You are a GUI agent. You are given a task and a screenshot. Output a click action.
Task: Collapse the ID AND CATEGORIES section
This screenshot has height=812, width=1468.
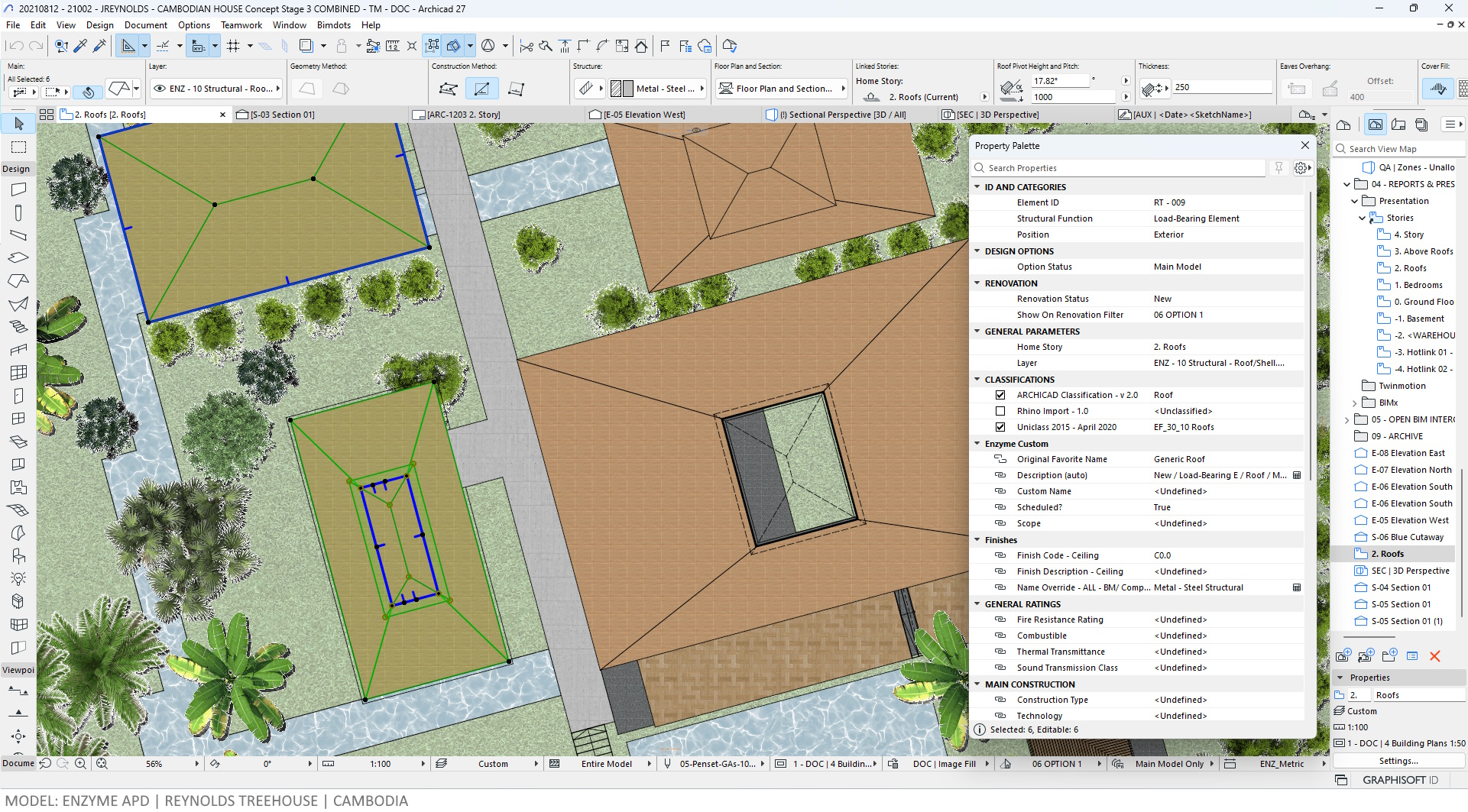pyautogui.click(x=977, y=187)
